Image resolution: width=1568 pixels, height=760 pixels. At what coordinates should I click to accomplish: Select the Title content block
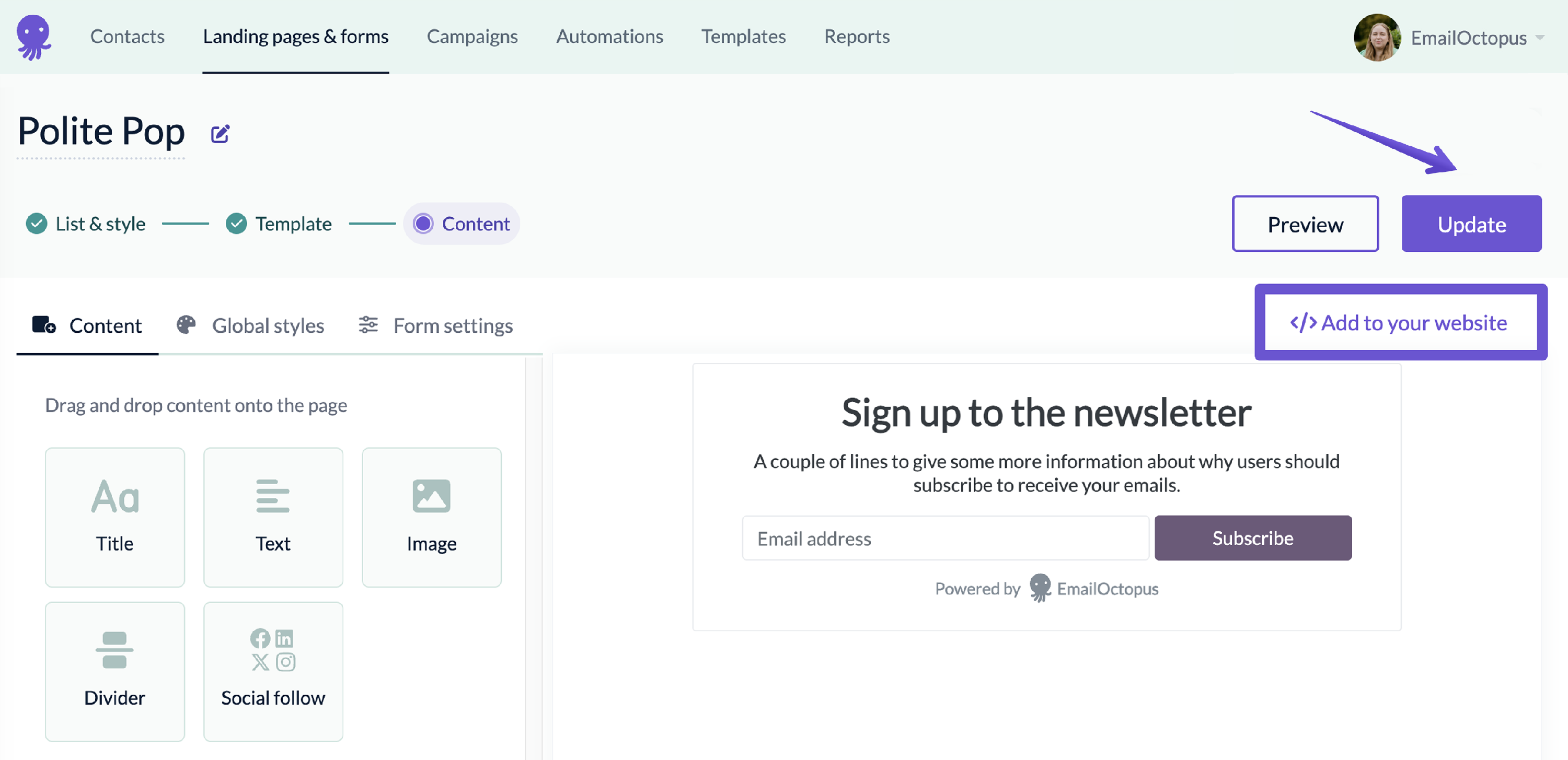[115, 517]
